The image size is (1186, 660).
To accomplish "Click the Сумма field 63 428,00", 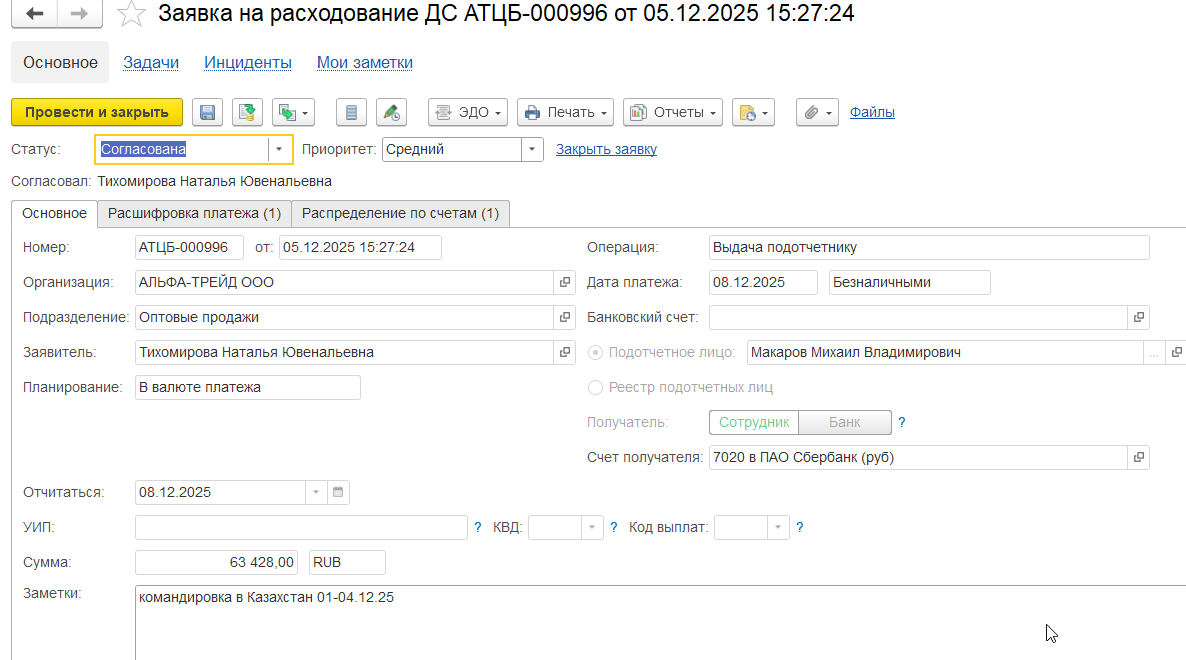I will 216,562.
